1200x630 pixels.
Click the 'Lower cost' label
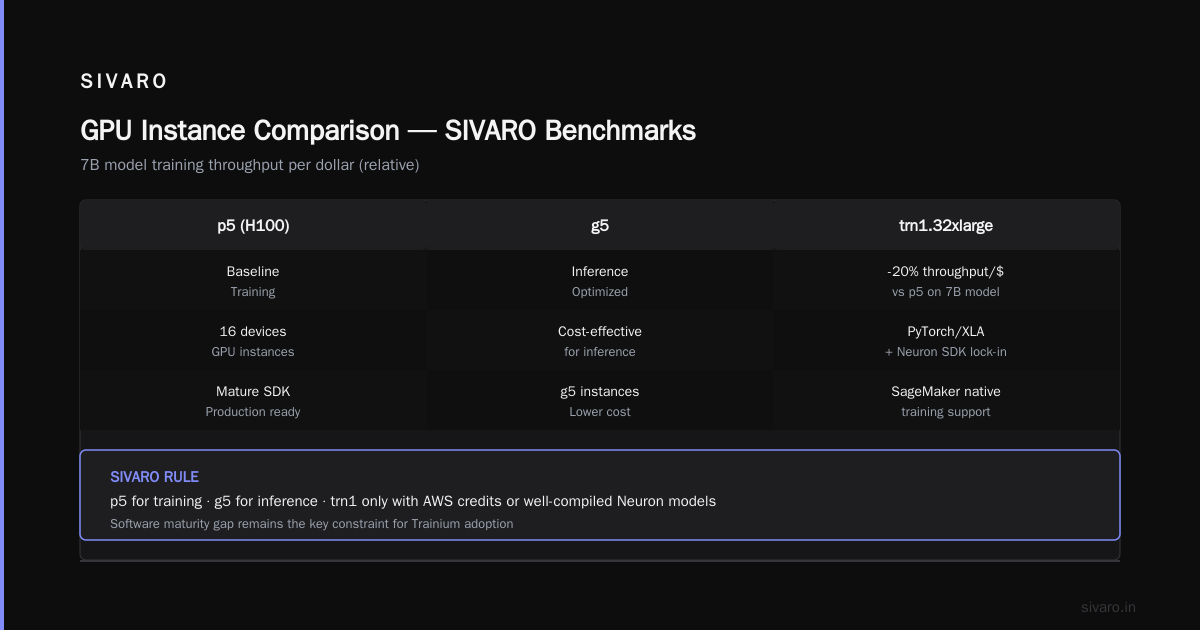600,412
